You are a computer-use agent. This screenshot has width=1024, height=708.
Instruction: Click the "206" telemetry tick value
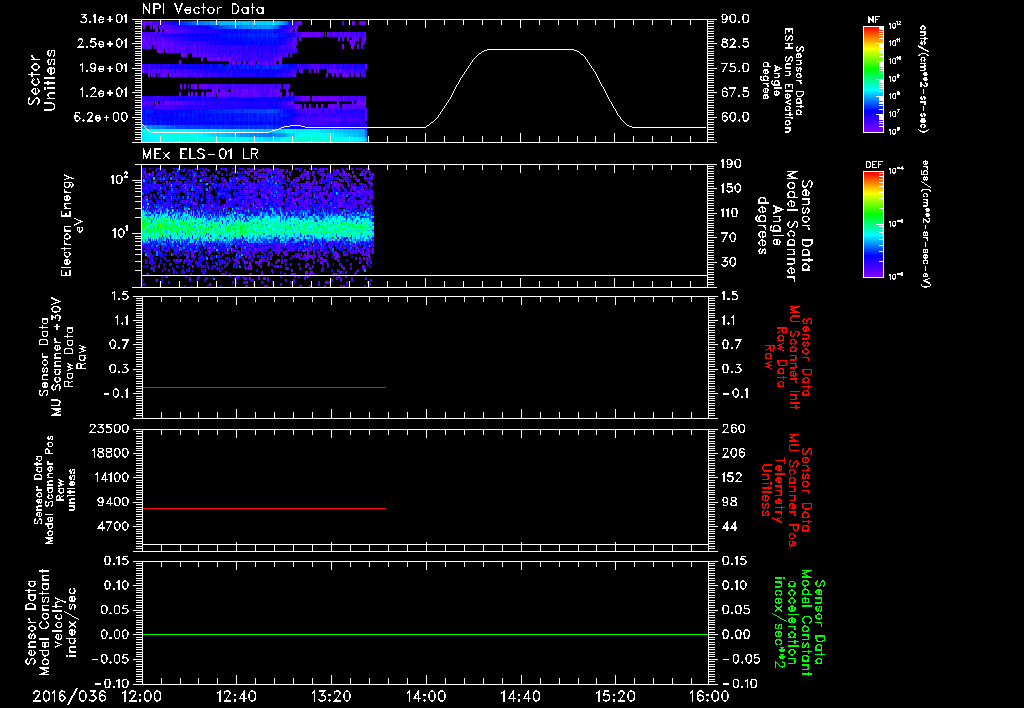(x=732, y=453)
